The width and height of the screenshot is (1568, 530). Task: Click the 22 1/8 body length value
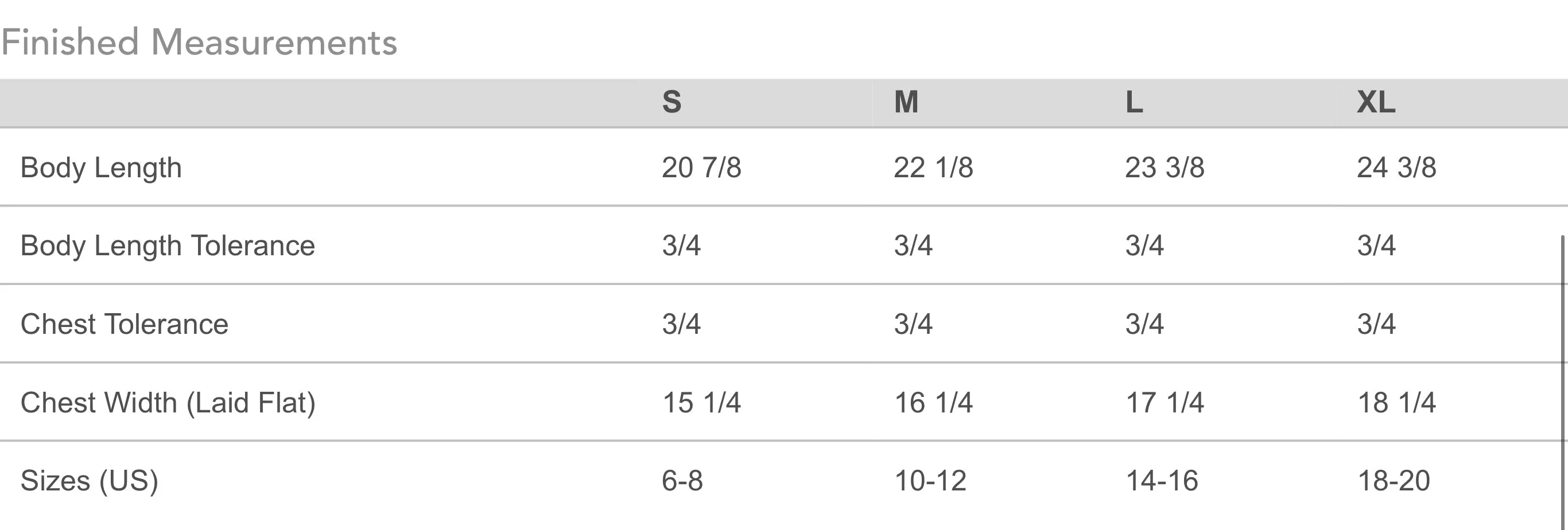point(934,167)
